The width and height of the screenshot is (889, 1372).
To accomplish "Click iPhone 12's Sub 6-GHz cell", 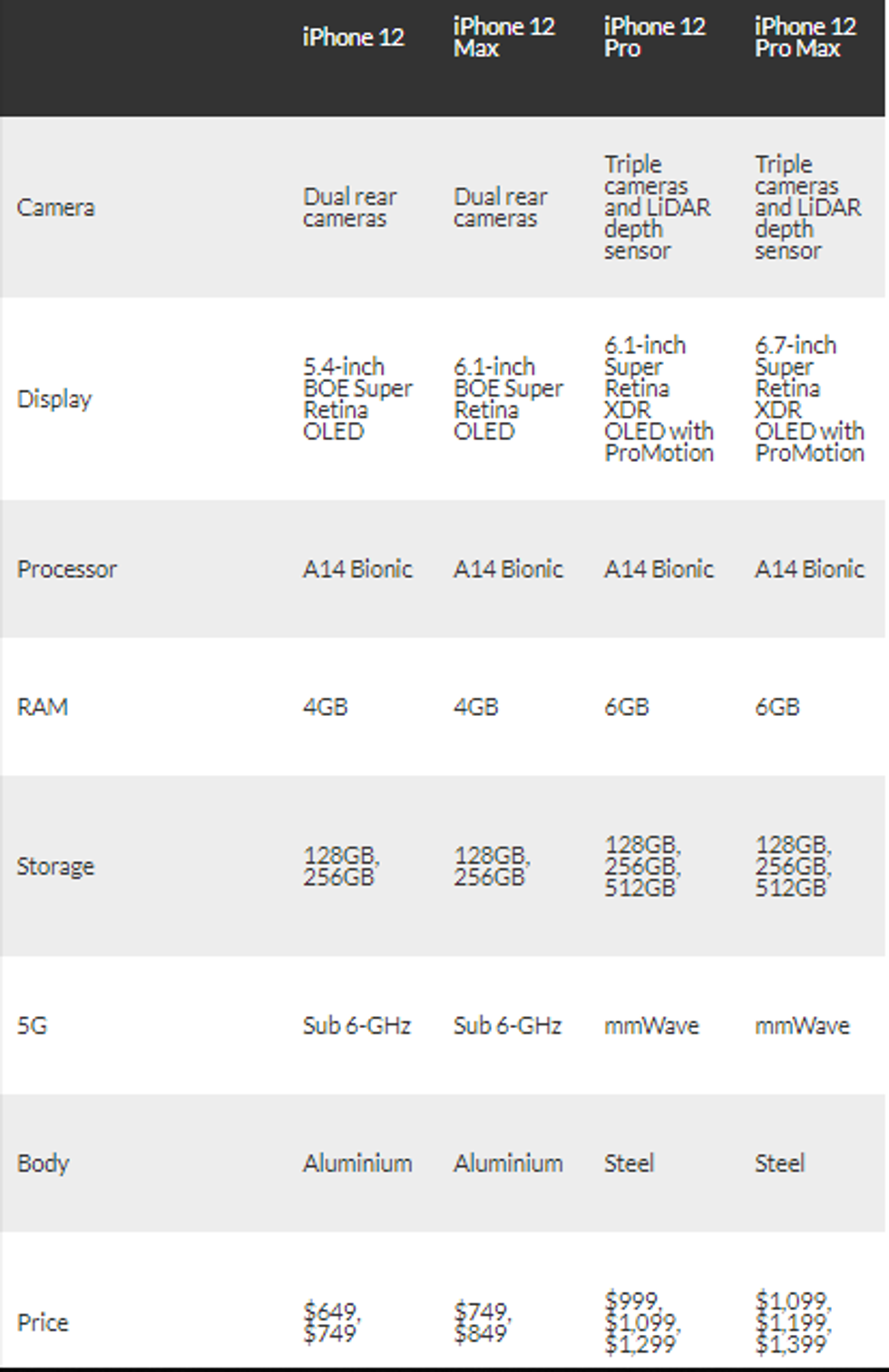I will click(x=357, y=1025).
